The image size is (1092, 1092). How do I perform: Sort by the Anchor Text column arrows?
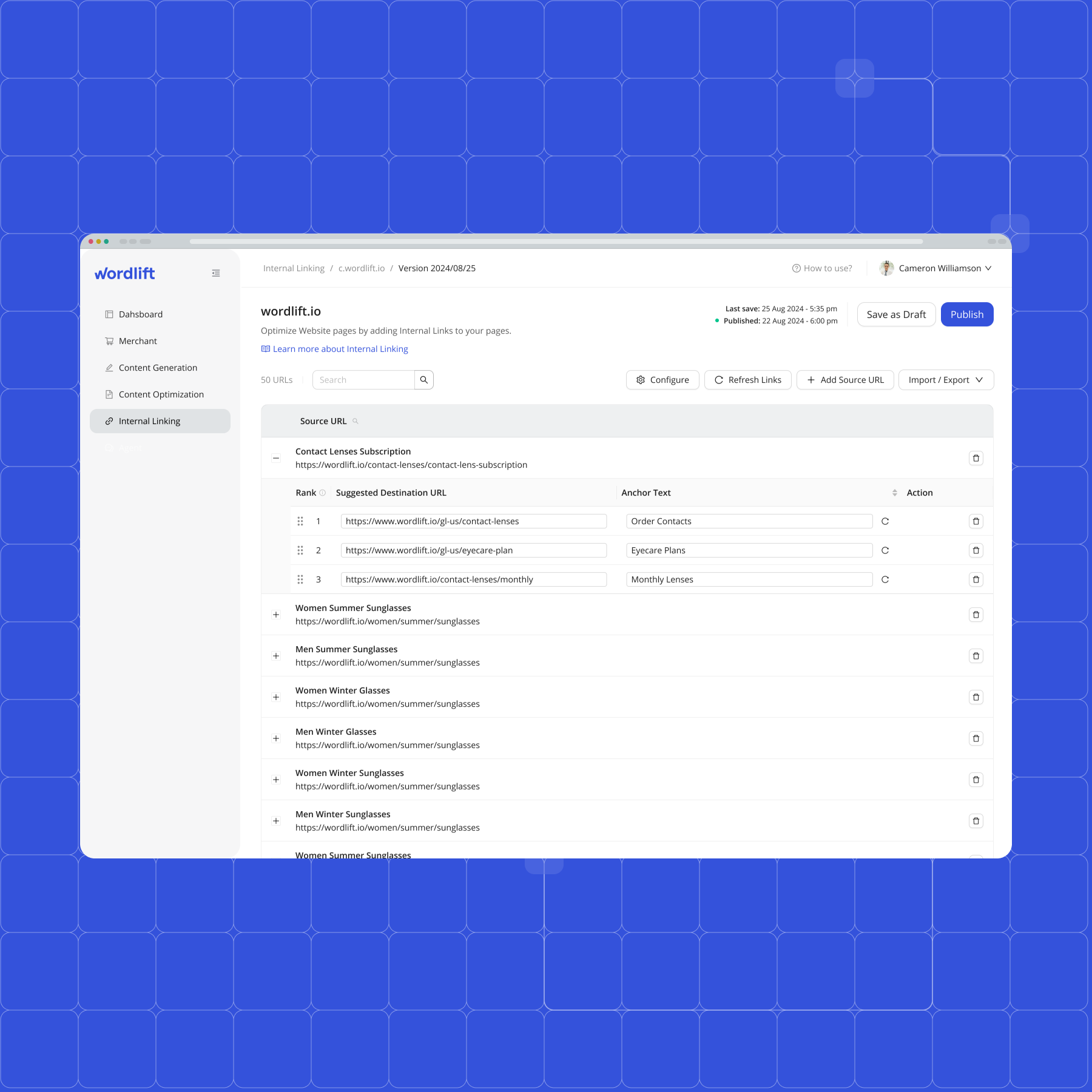(894, 493)
